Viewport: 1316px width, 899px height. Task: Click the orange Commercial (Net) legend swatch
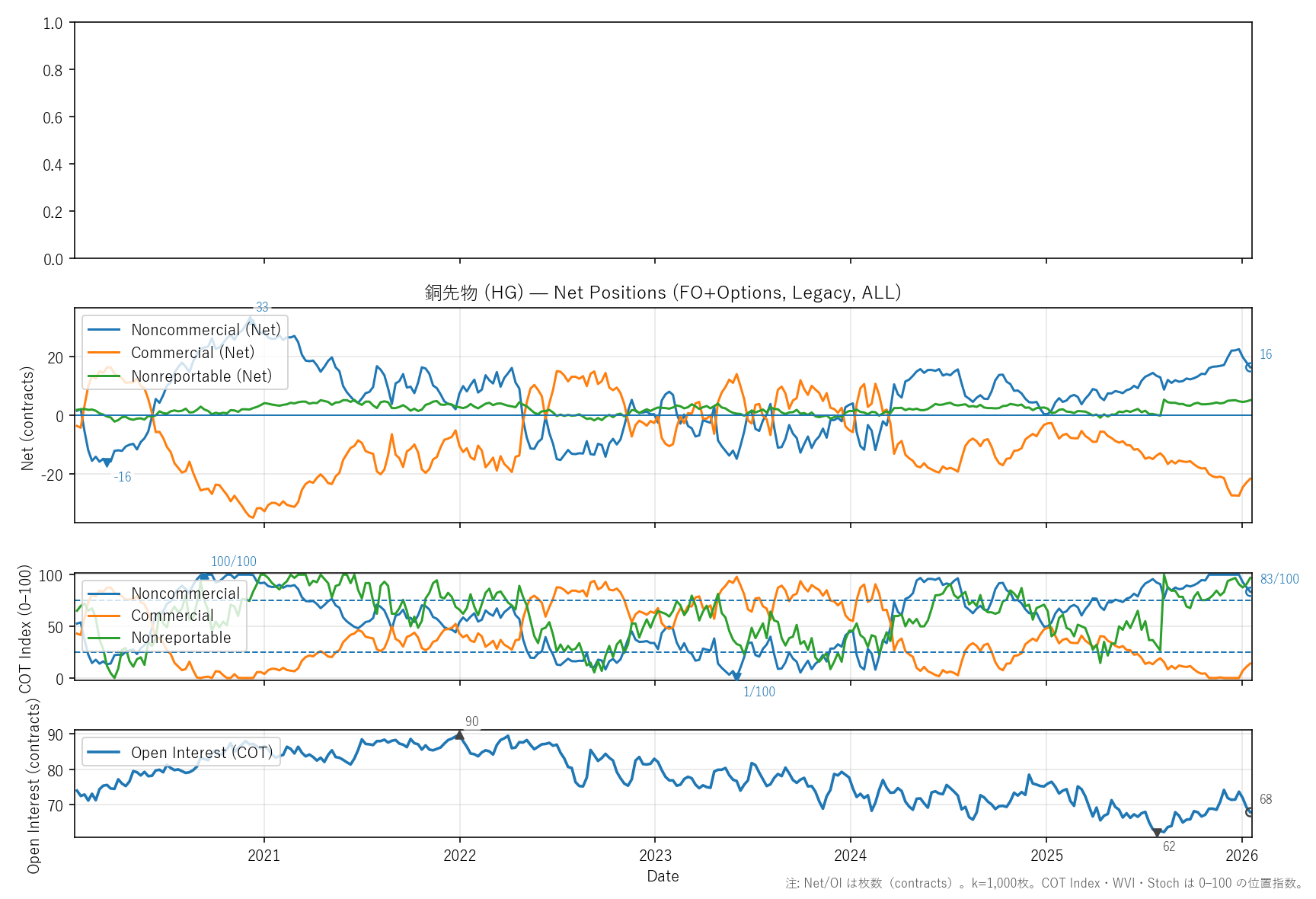pyautogui.click(x=104, y=353)
